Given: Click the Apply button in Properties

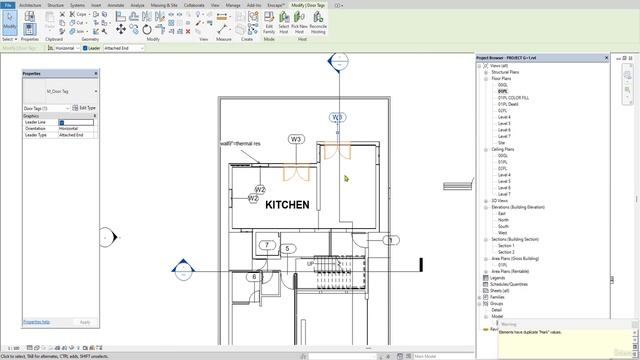Looking at the screenshot, I should click(x=85, y=322).
